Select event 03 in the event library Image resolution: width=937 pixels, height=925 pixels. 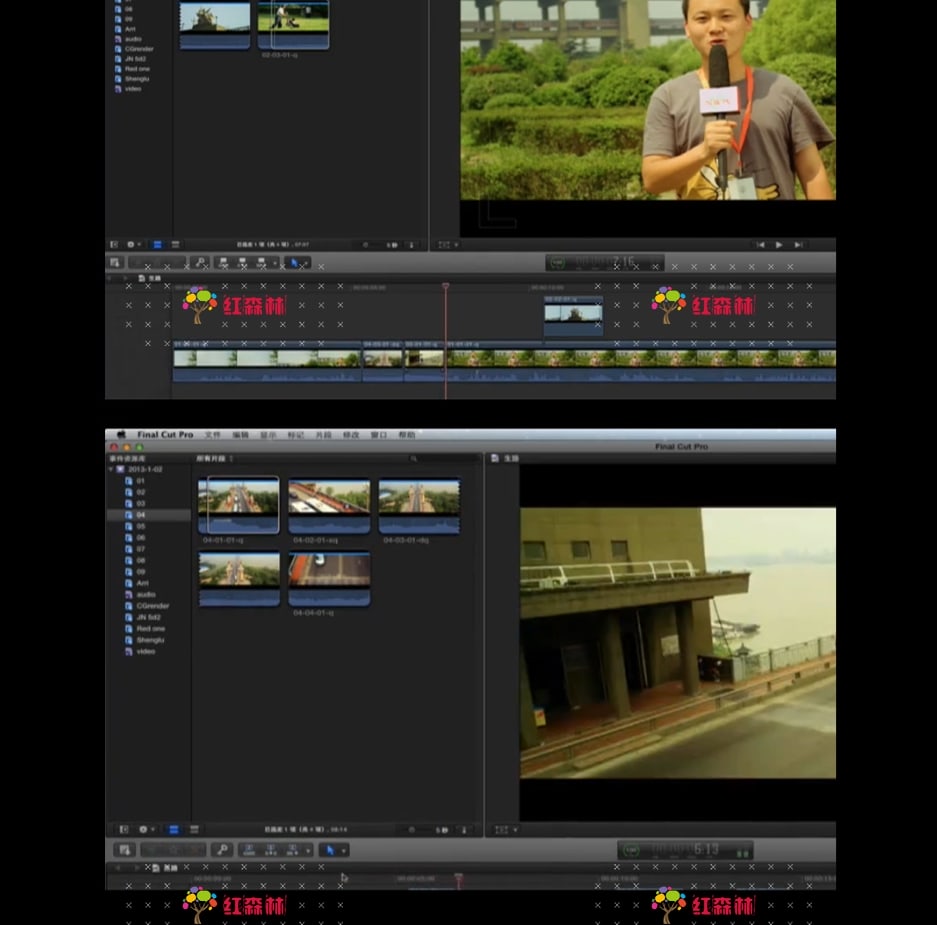(140, 503)
